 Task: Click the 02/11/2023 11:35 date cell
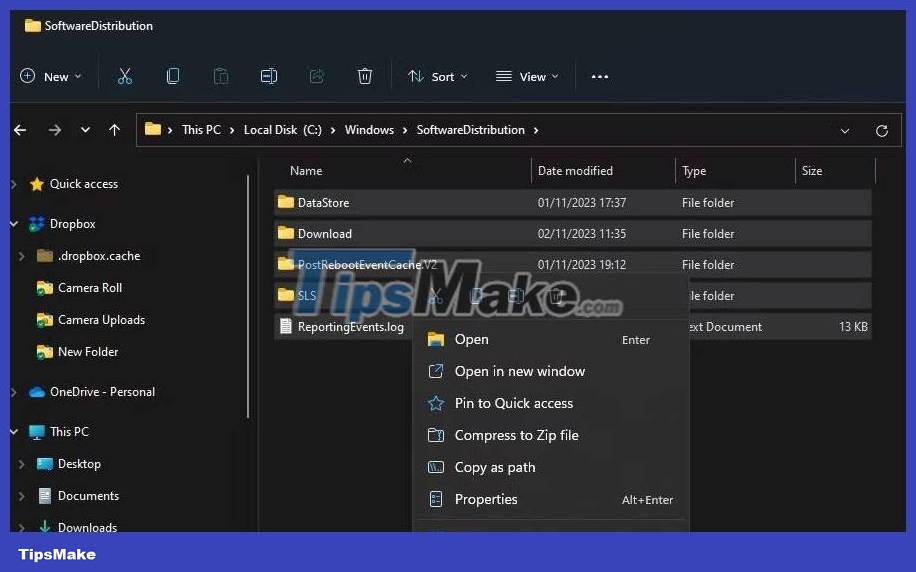click(x=582, y=234)
